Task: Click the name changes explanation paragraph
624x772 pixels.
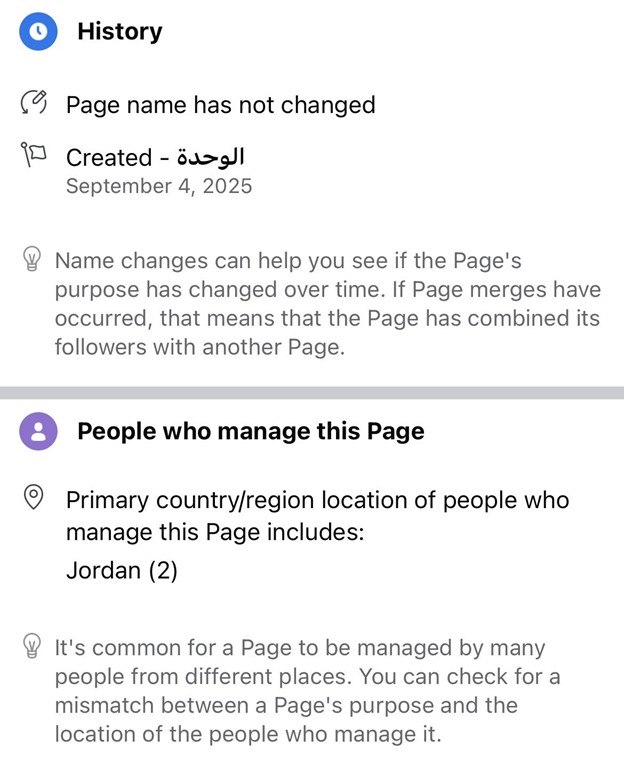Action: [x=327, y=304]
